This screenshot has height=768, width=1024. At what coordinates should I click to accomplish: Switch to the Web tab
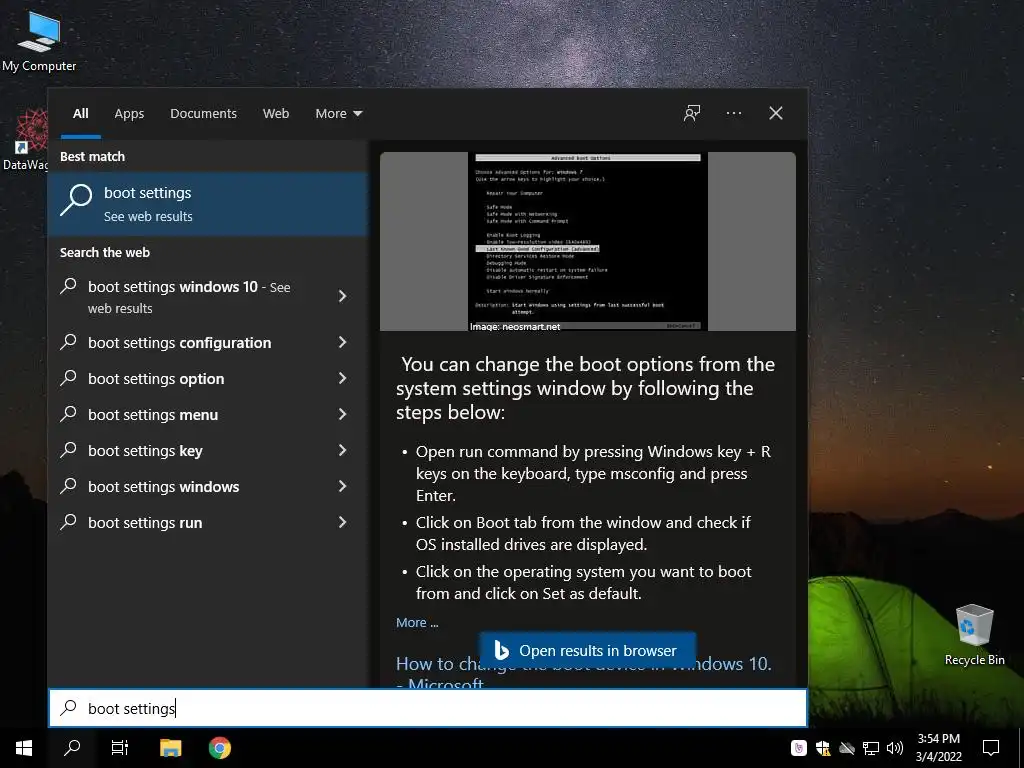coord(276,114)
